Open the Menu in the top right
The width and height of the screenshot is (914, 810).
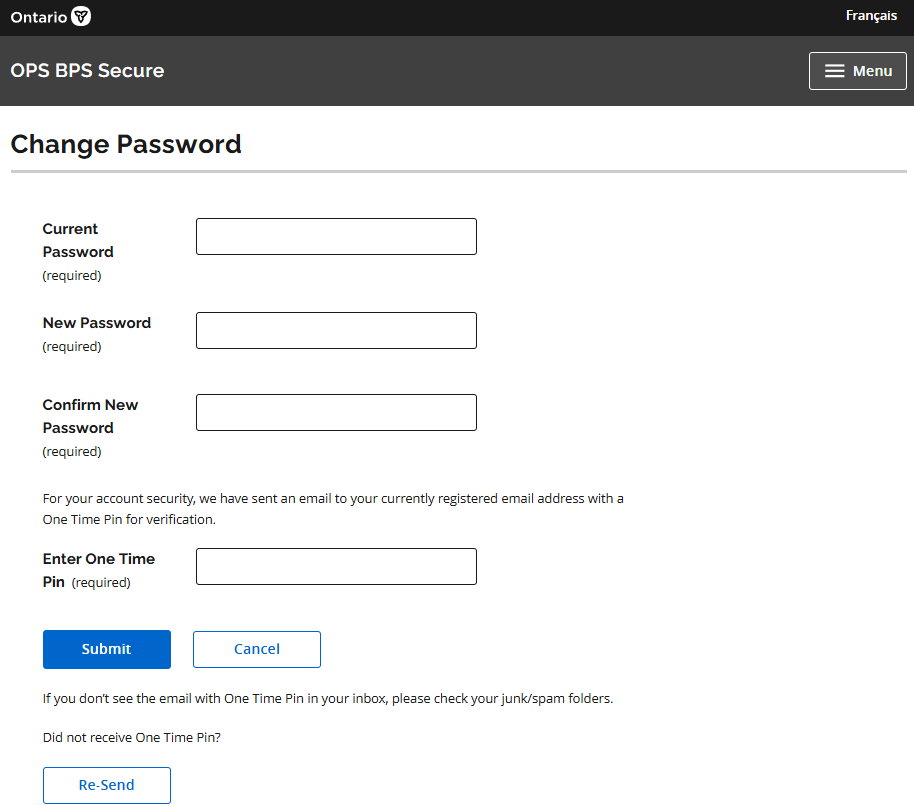click(857, 70)
